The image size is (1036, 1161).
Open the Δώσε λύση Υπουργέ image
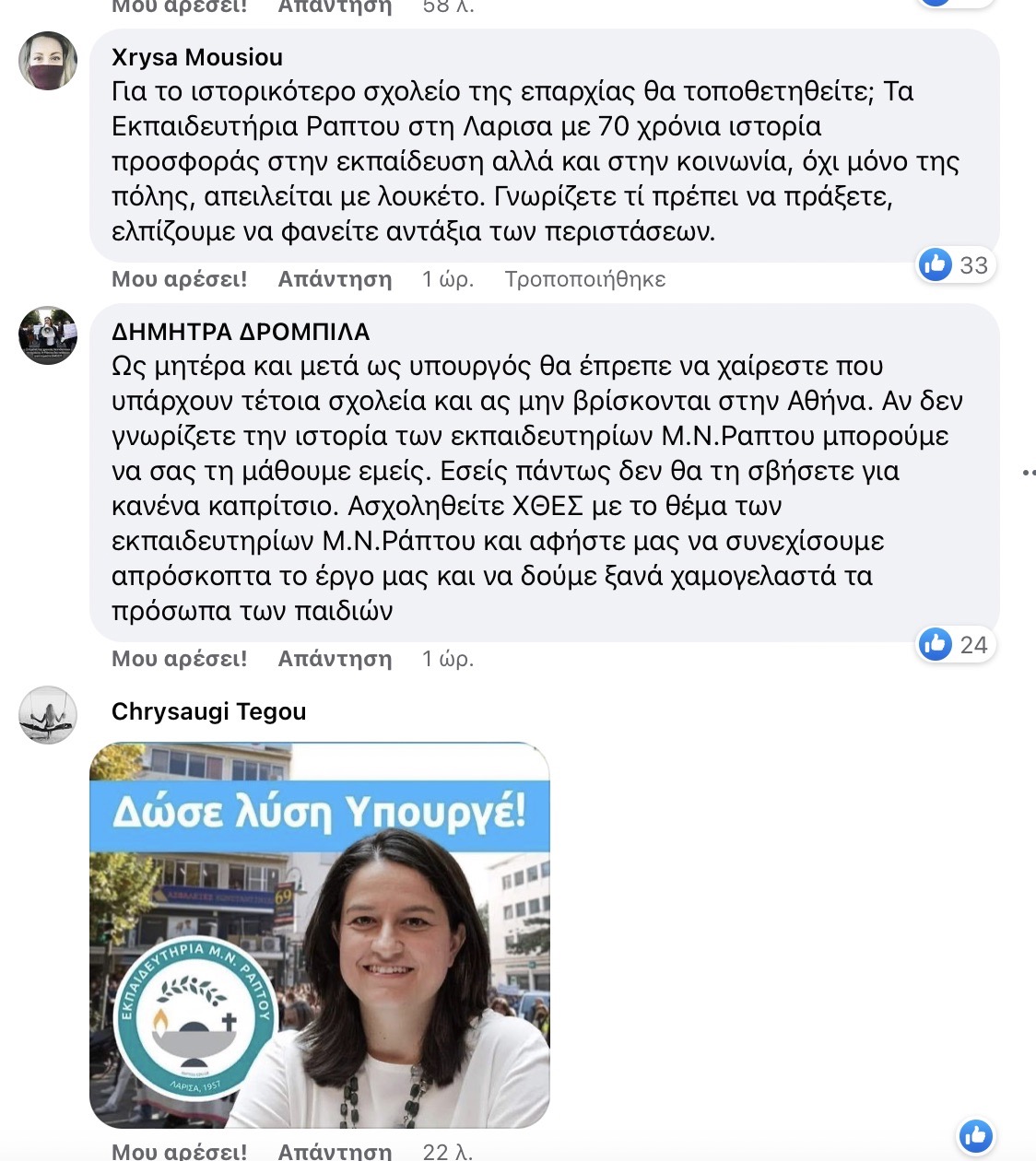pyautogui.click(x=320, y=935)
